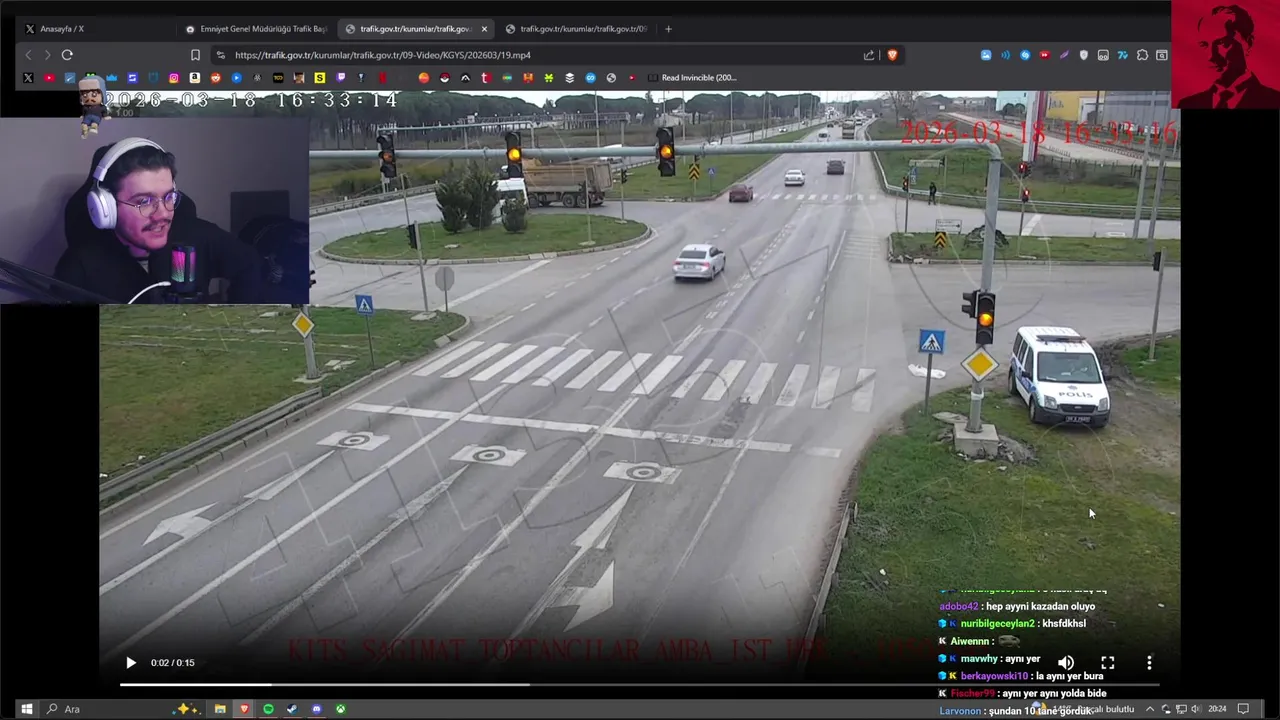Select chat username mavwhy
The image size is (1280, 720).
tap(980, 659)
